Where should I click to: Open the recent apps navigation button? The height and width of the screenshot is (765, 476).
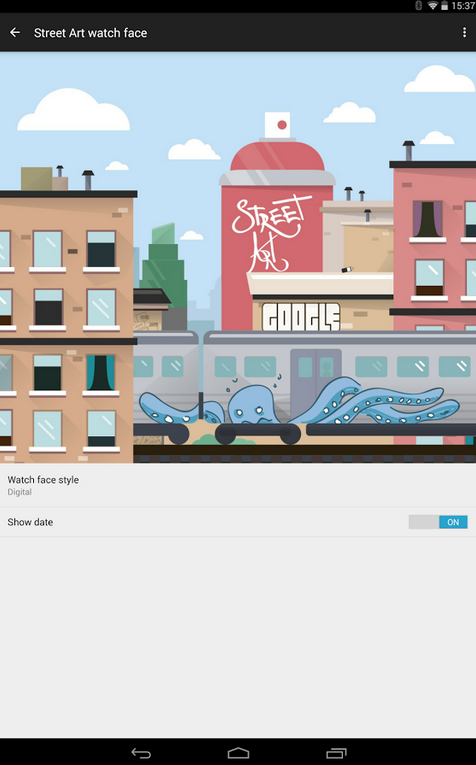tap(336, 753)
